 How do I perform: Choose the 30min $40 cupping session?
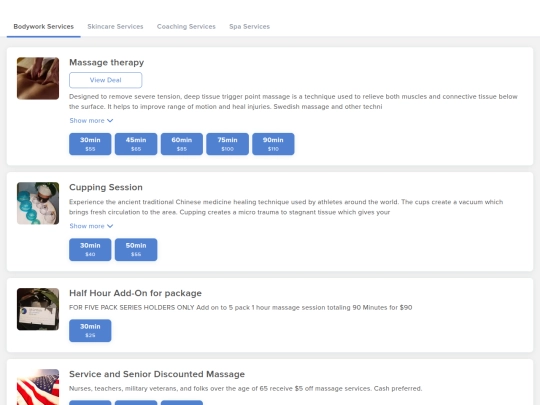[90, 249]
